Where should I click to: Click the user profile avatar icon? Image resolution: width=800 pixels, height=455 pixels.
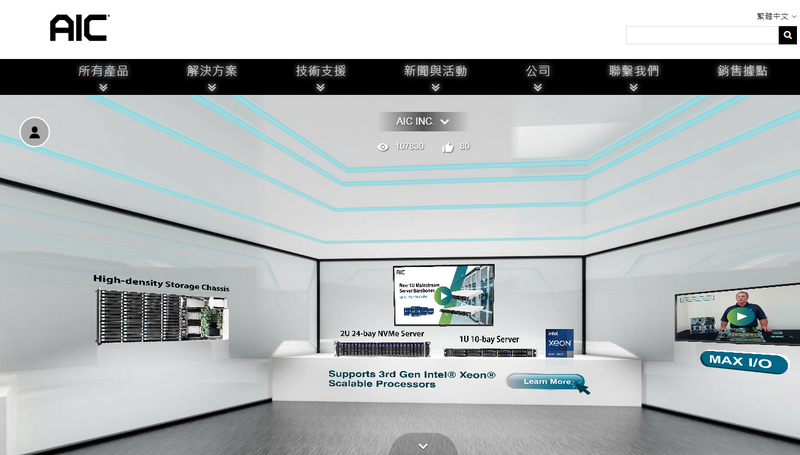[x=35, y=132]
